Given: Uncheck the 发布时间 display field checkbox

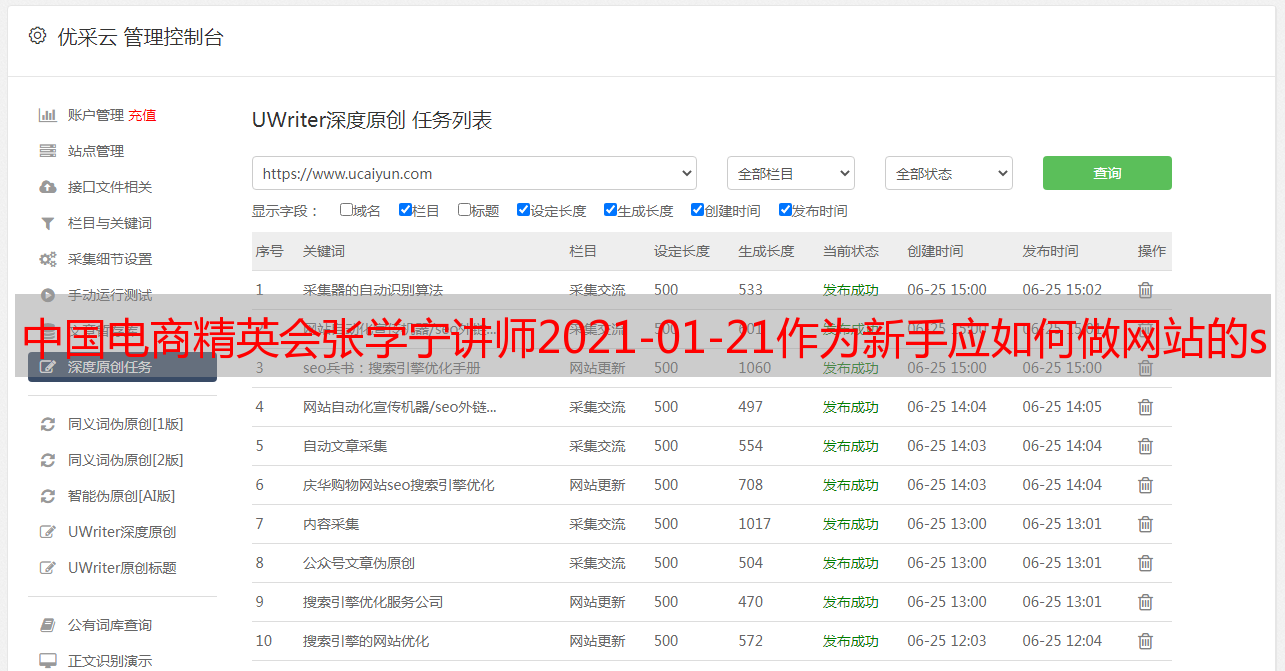Looking at the screenshot, I should [x=785, y=210].
